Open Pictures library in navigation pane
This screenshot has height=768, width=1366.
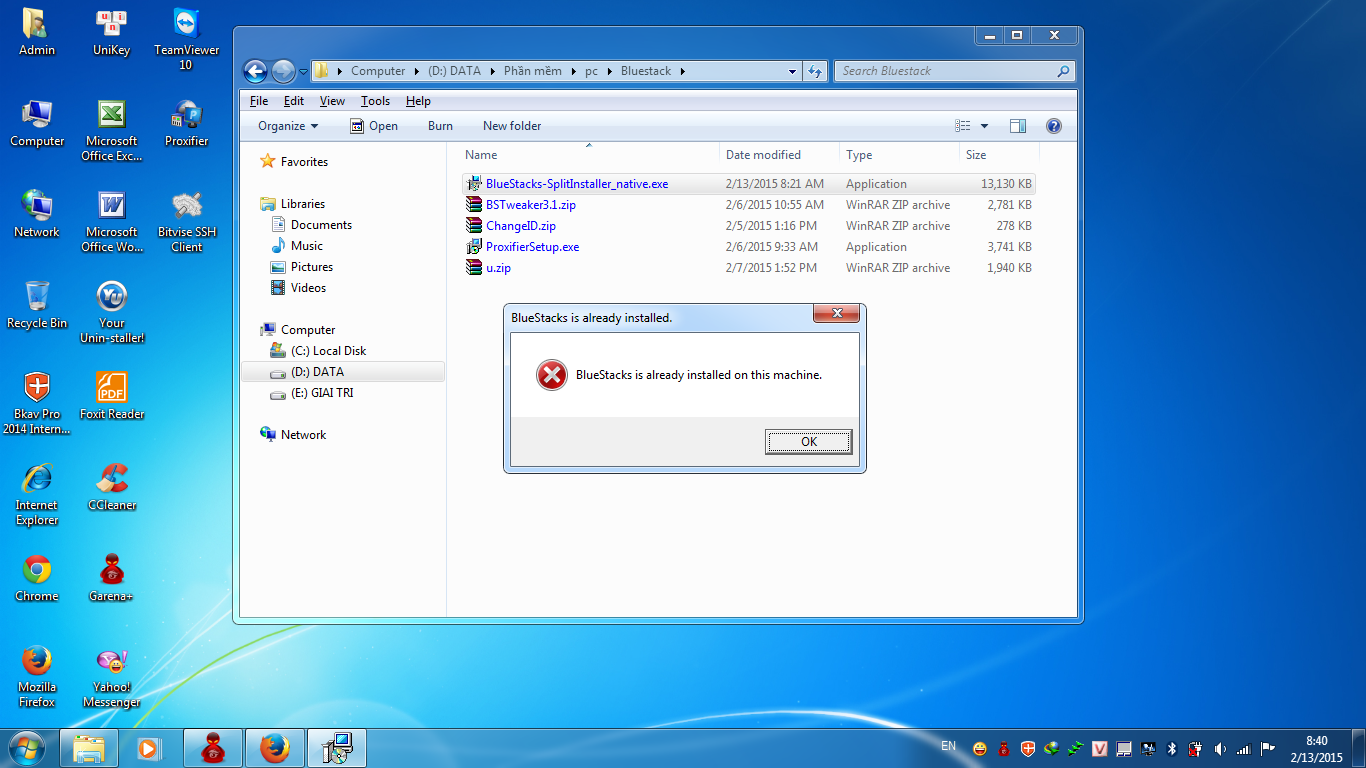(311, 267)
